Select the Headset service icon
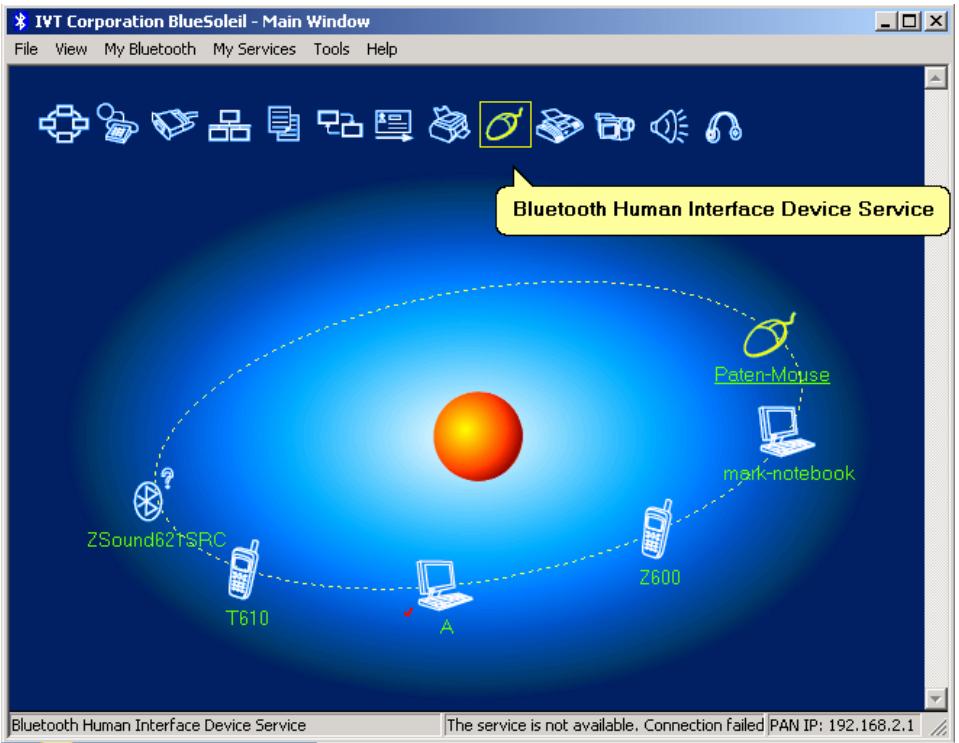959x743 pixels. point(724,127)
